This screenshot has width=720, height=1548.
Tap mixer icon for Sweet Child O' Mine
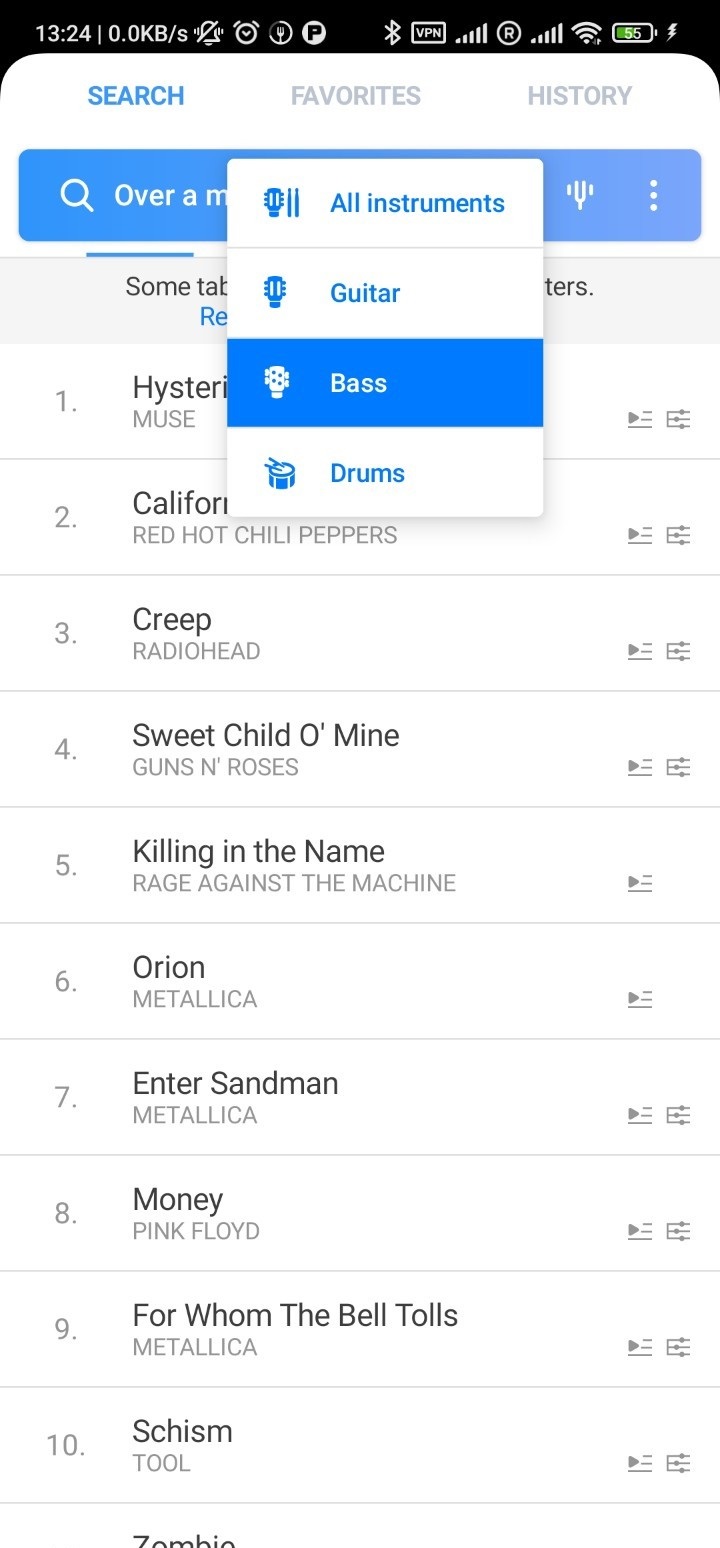[679, 768]
